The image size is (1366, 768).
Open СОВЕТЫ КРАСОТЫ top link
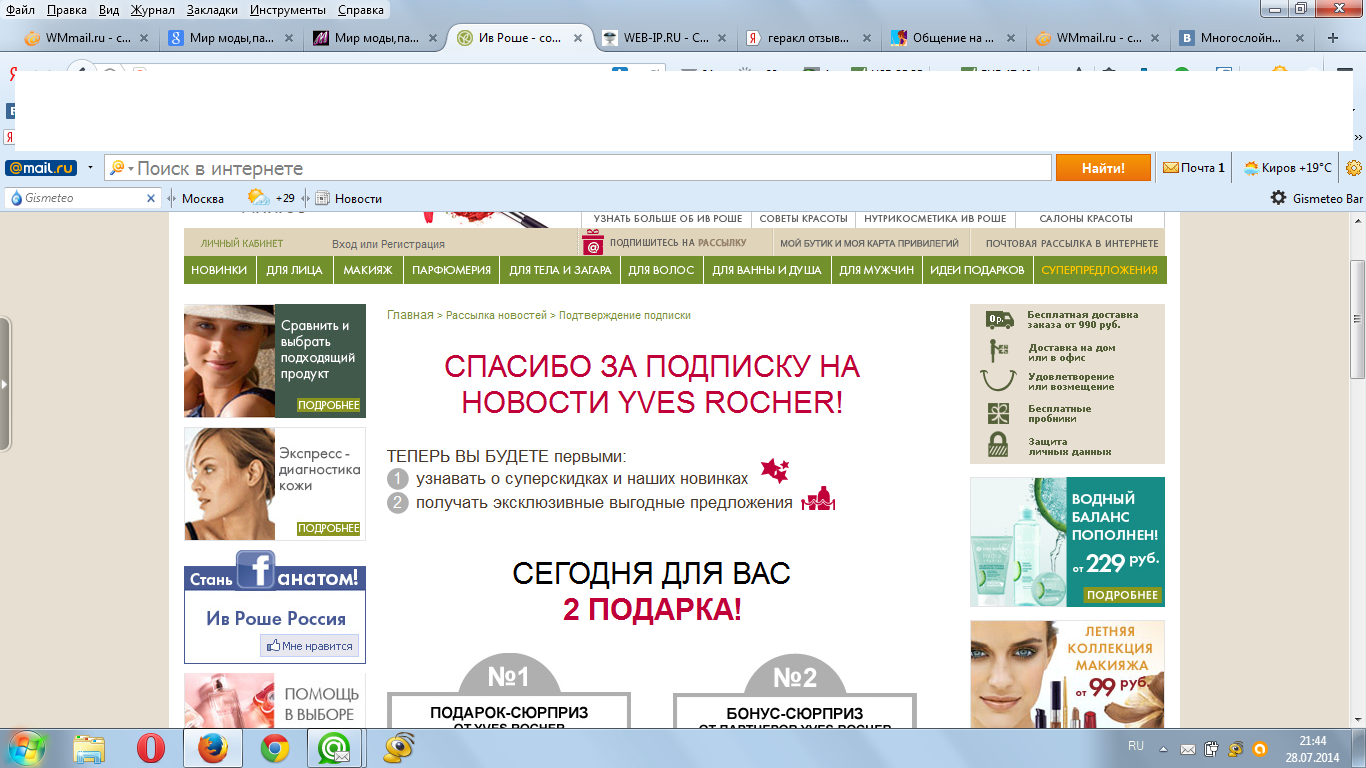(803, 218)
